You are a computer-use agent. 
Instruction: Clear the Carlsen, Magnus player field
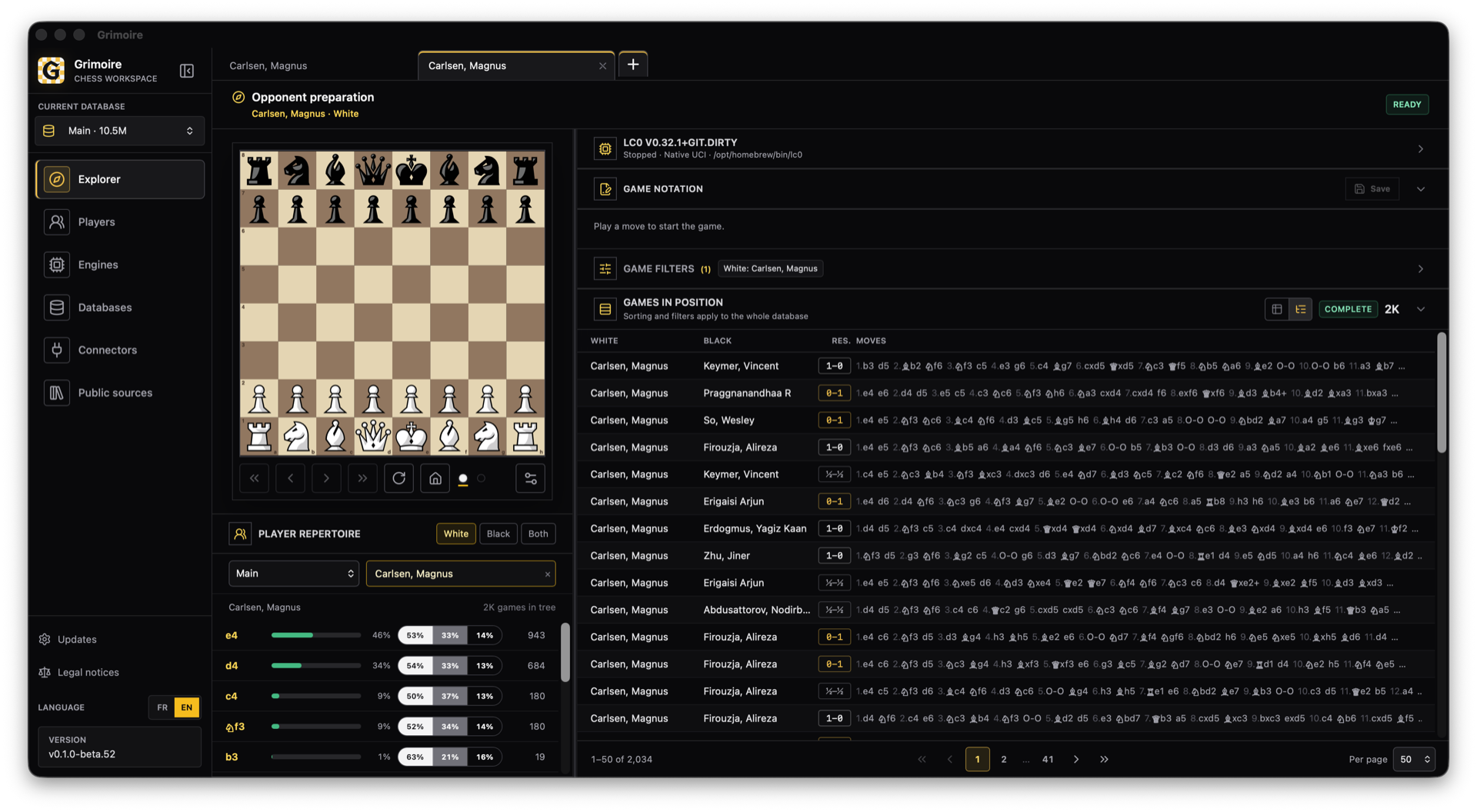coord(547,574)
